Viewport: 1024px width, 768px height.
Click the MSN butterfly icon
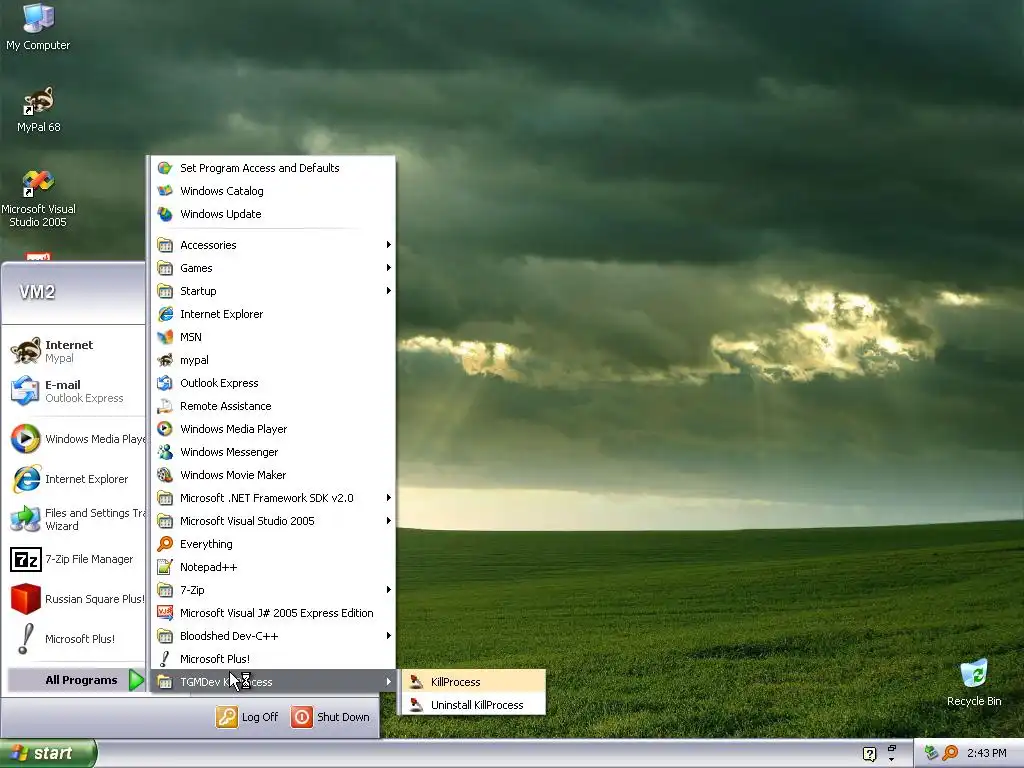coord(165,337)
